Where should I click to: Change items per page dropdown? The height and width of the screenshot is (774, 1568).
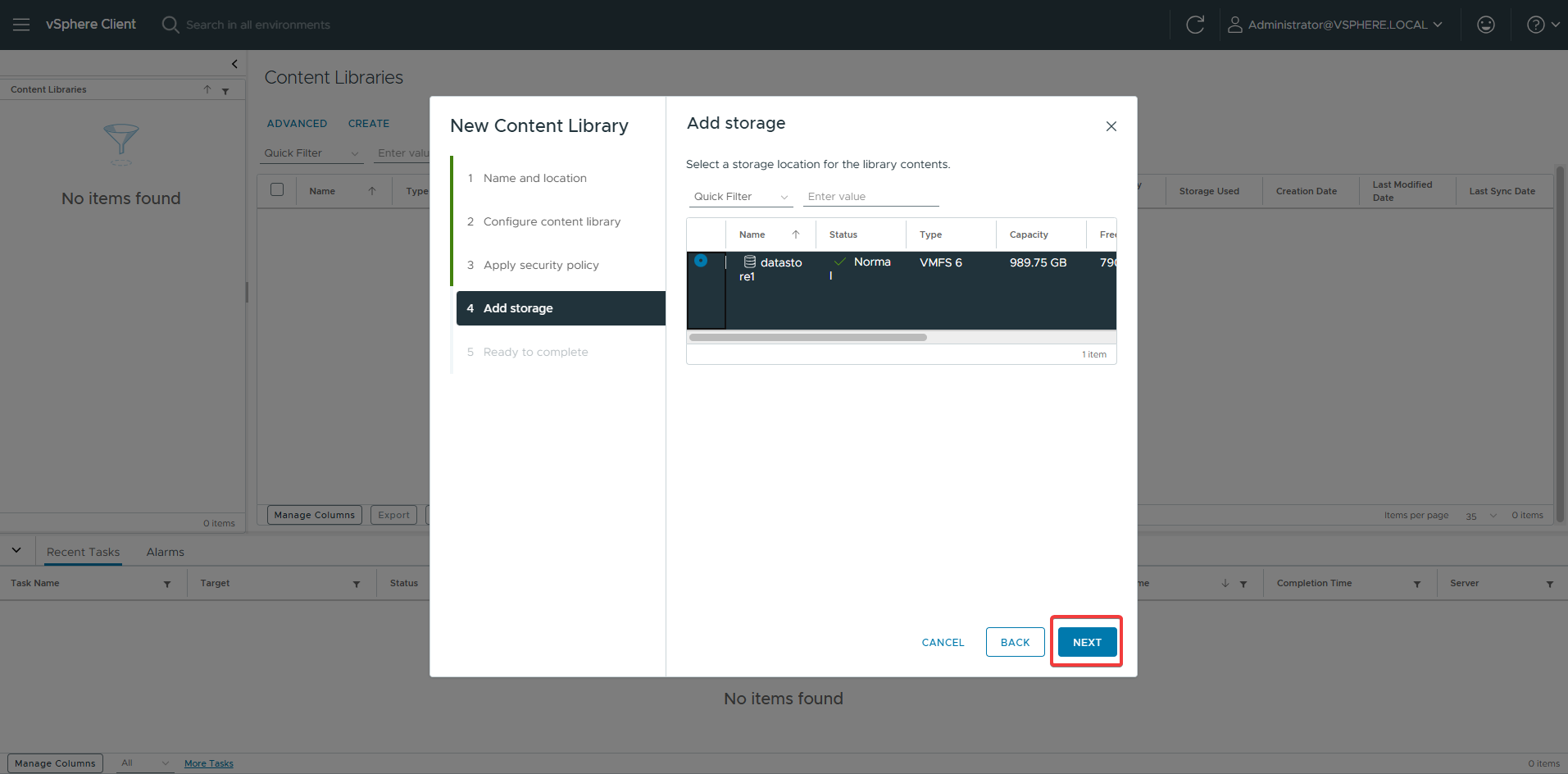[x=1482, y=516]
